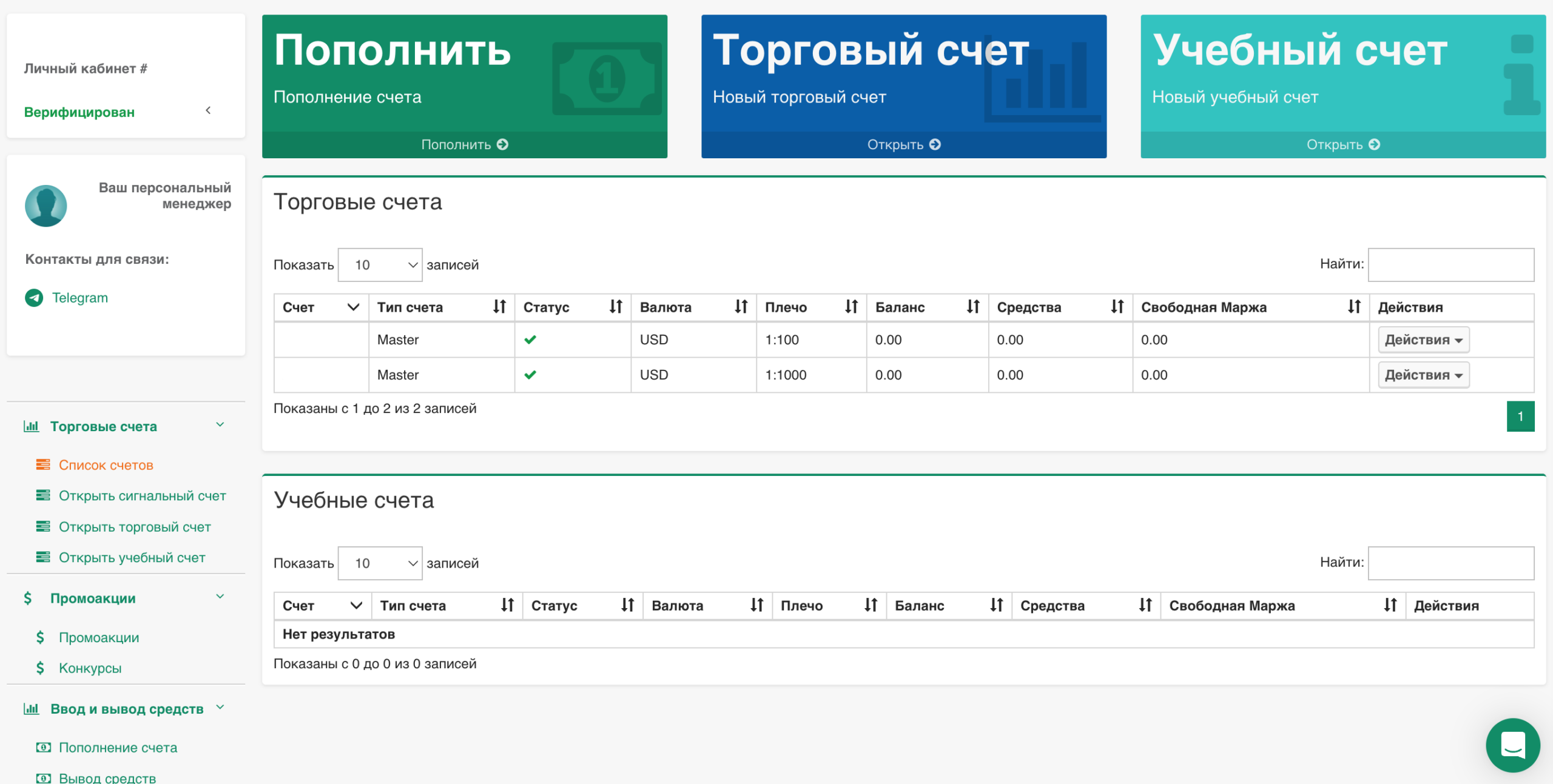Collapse the Верифицирован panel with the chevron
The height and width of the screenshot is (784, 1553).
(208, 110)
